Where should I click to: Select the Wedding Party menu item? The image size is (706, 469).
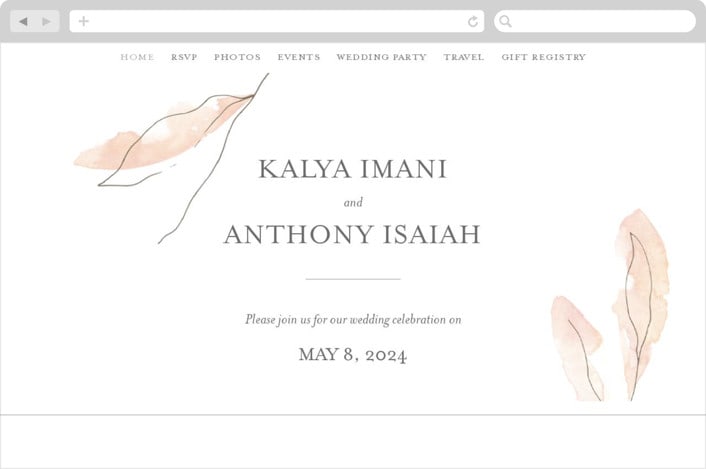[381, 57]
